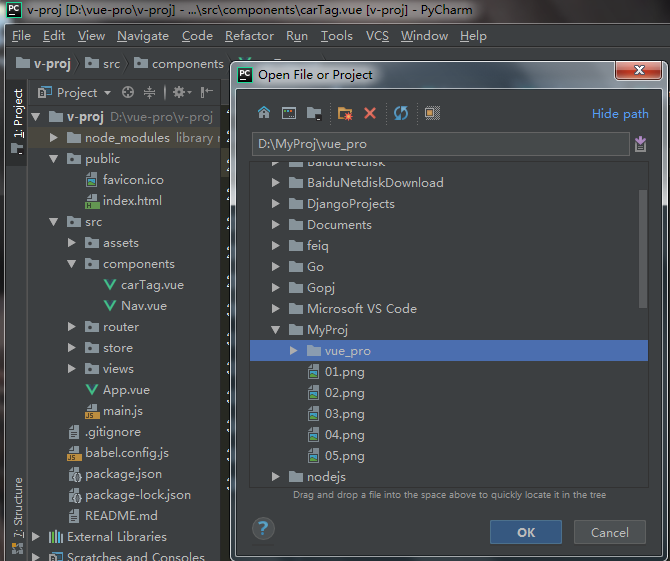Click the path text field in dialog
670x561 pixels.
[x=441, y=144]
